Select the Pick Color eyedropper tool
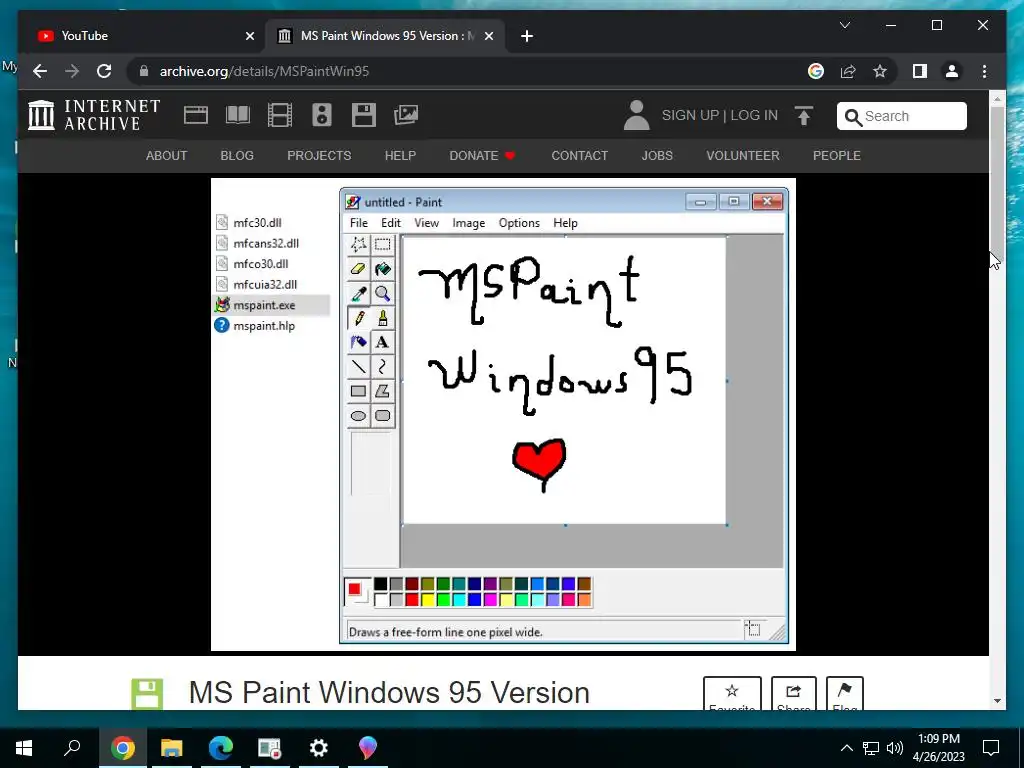The height and width of the screenshot is (768, 1024). pyautogui.click(x=359, y=294)
